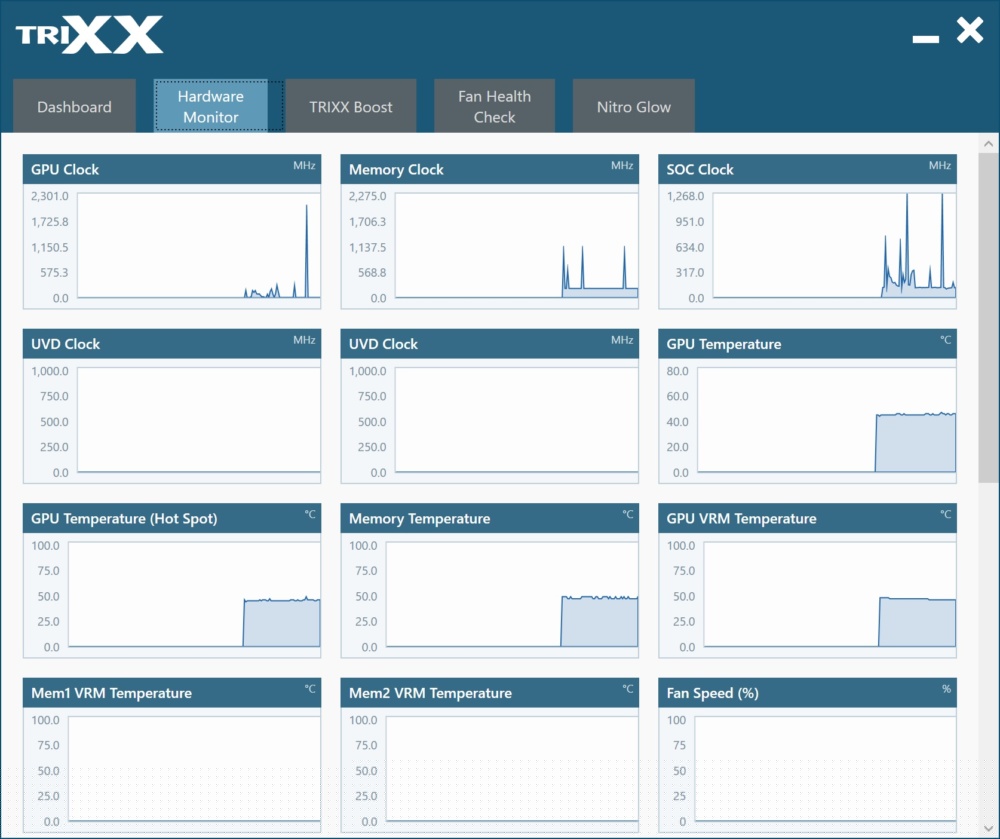Image resolution: width=1000 pixels, height=839 pixels.
Task: Click the 'SOC Clock' panel title
Action: 700,170
